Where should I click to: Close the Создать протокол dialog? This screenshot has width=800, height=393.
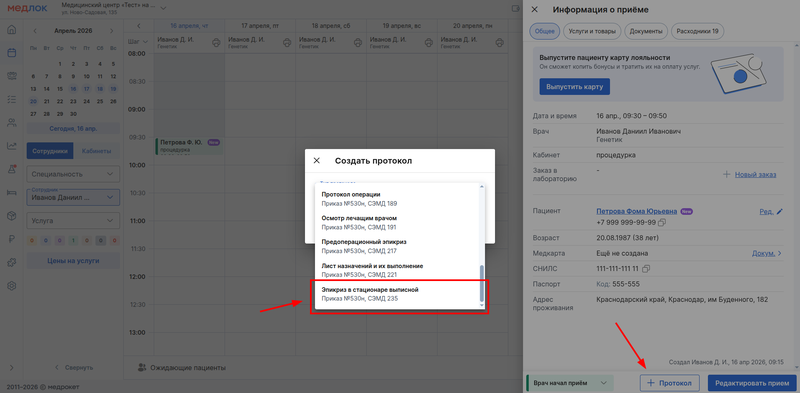pos(316,161)
